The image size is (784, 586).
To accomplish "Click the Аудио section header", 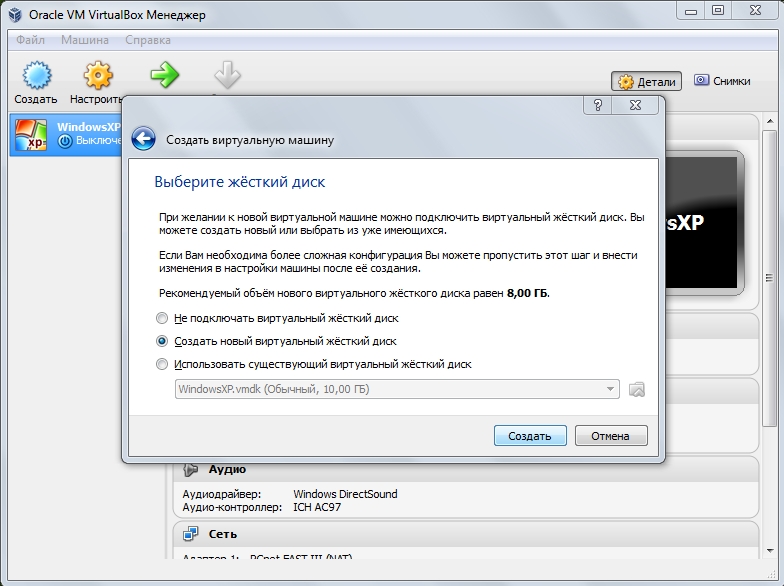I will [x=466, y=470].
